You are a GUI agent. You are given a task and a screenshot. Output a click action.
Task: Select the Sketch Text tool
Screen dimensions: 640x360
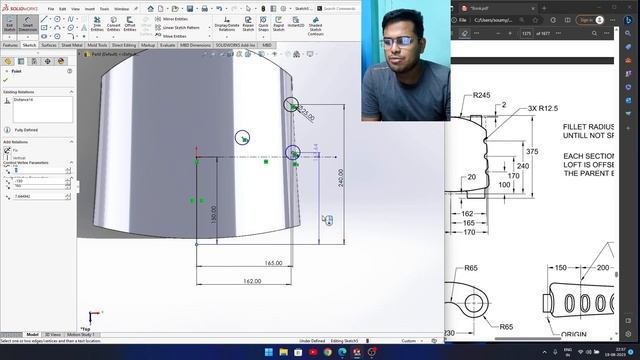click(x=84, y=28)
